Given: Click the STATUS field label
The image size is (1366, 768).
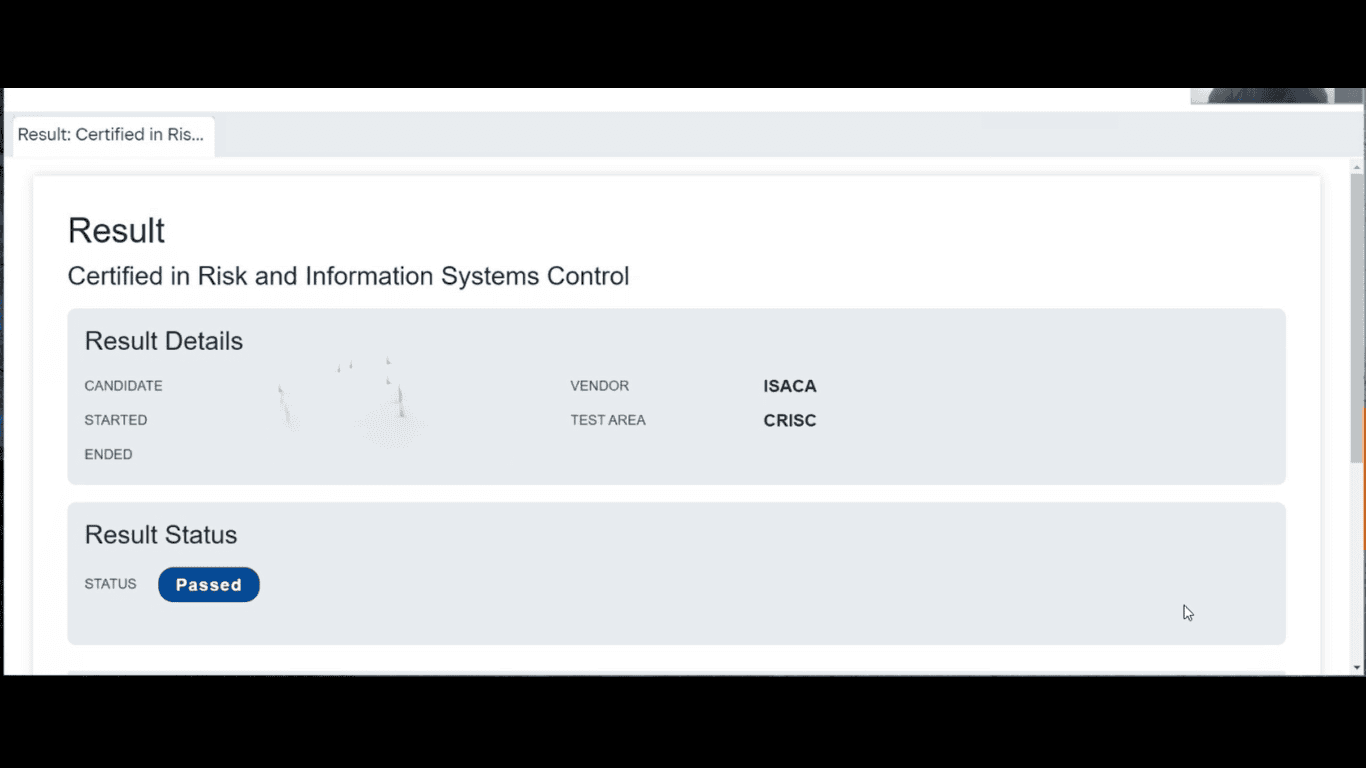Looking at the screenshot, I should 110,584.
